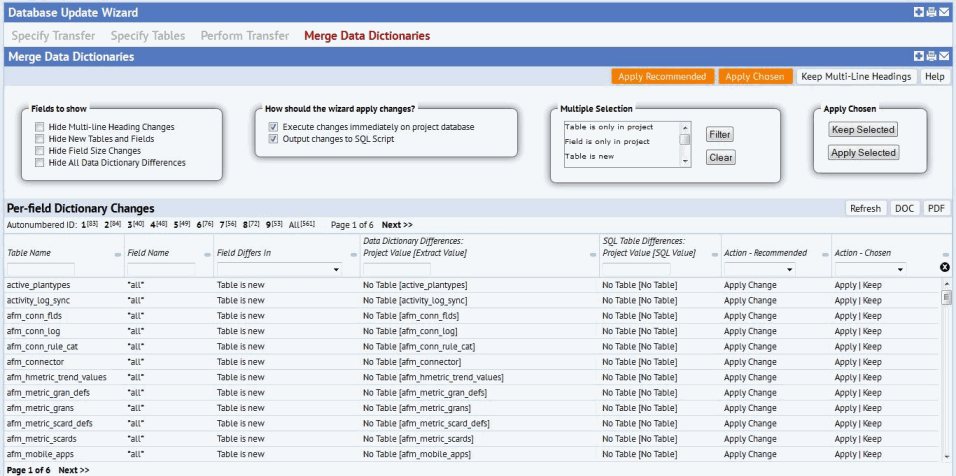Image resolution: width=956 pixels, height=476 pixels.
Task: Open the Field Differs In filter dropdown
Action: pos(279,269)
